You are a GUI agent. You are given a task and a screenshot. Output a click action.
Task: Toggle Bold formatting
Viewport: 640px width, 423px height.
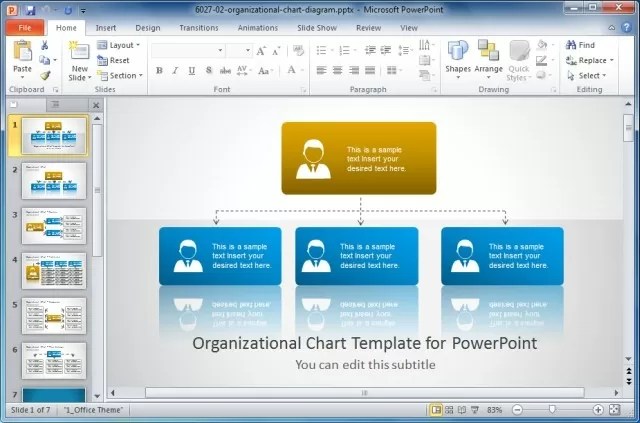[159, 70]
